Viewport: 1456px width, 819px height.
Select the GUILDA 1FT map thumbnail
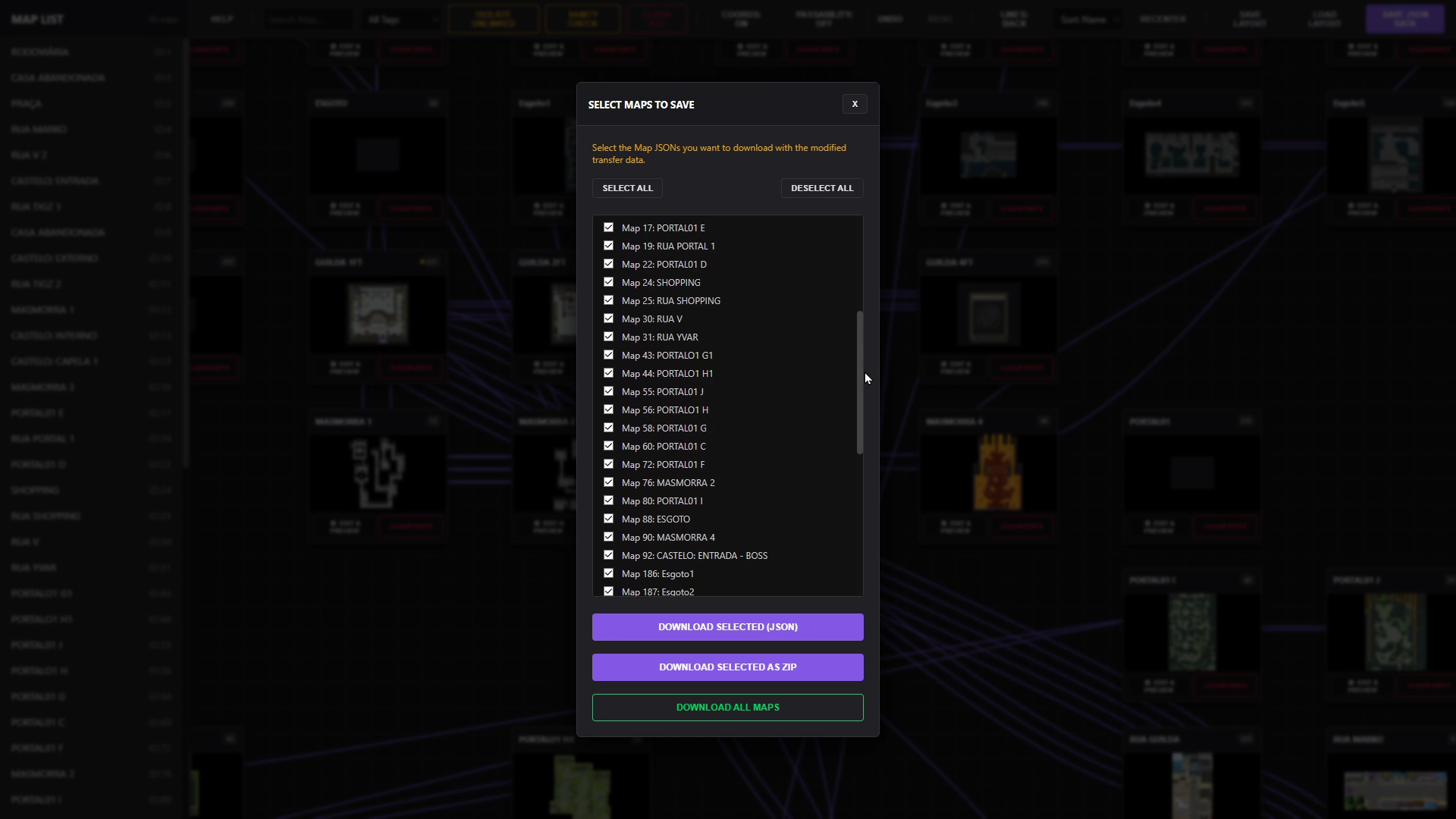pyautogui.click(x=377, y=313)
